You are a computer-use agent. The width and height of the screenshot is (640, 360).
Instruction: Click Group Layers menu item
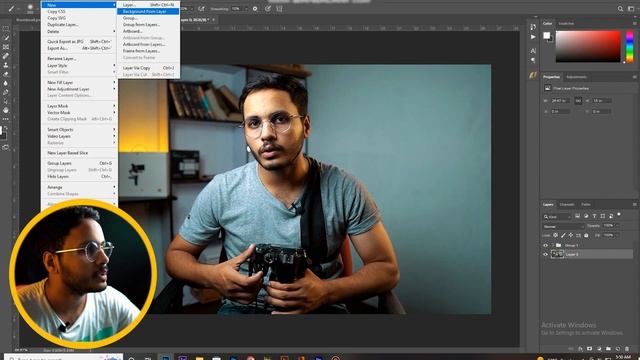click(x=79, y=163)
